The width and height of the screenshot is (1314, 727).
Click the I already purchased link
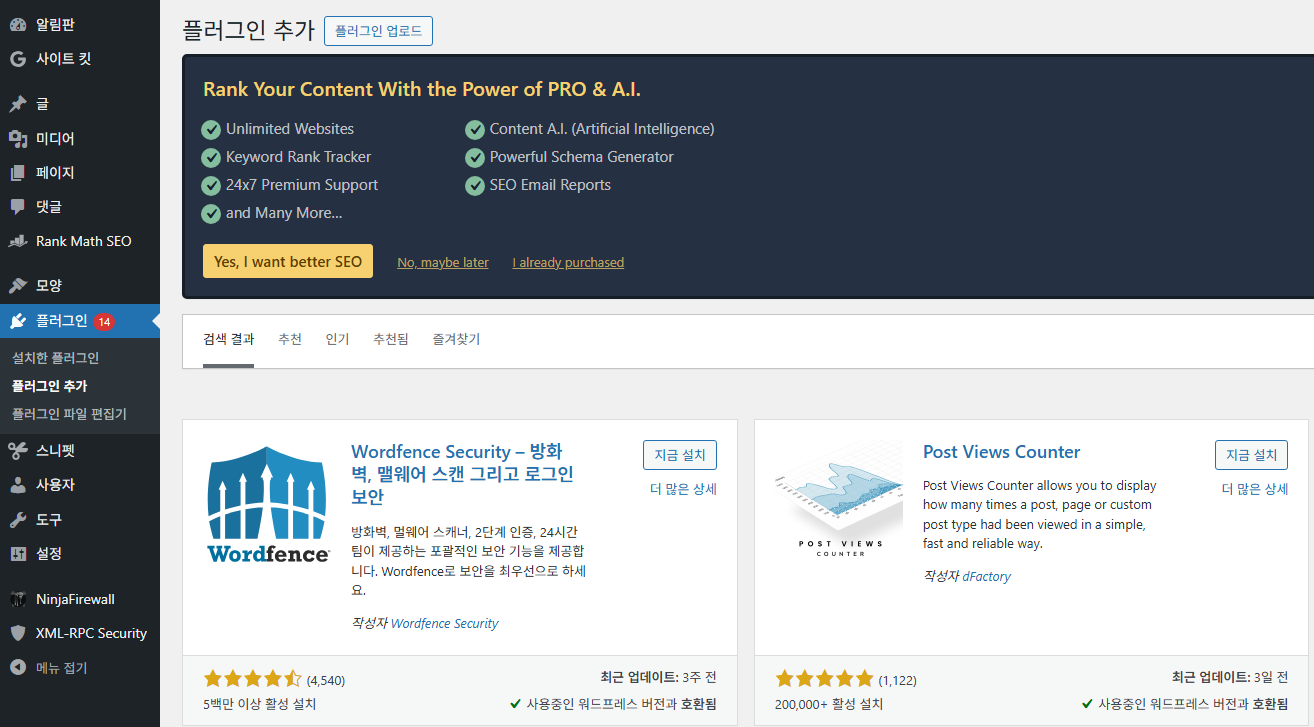[568, 262]
